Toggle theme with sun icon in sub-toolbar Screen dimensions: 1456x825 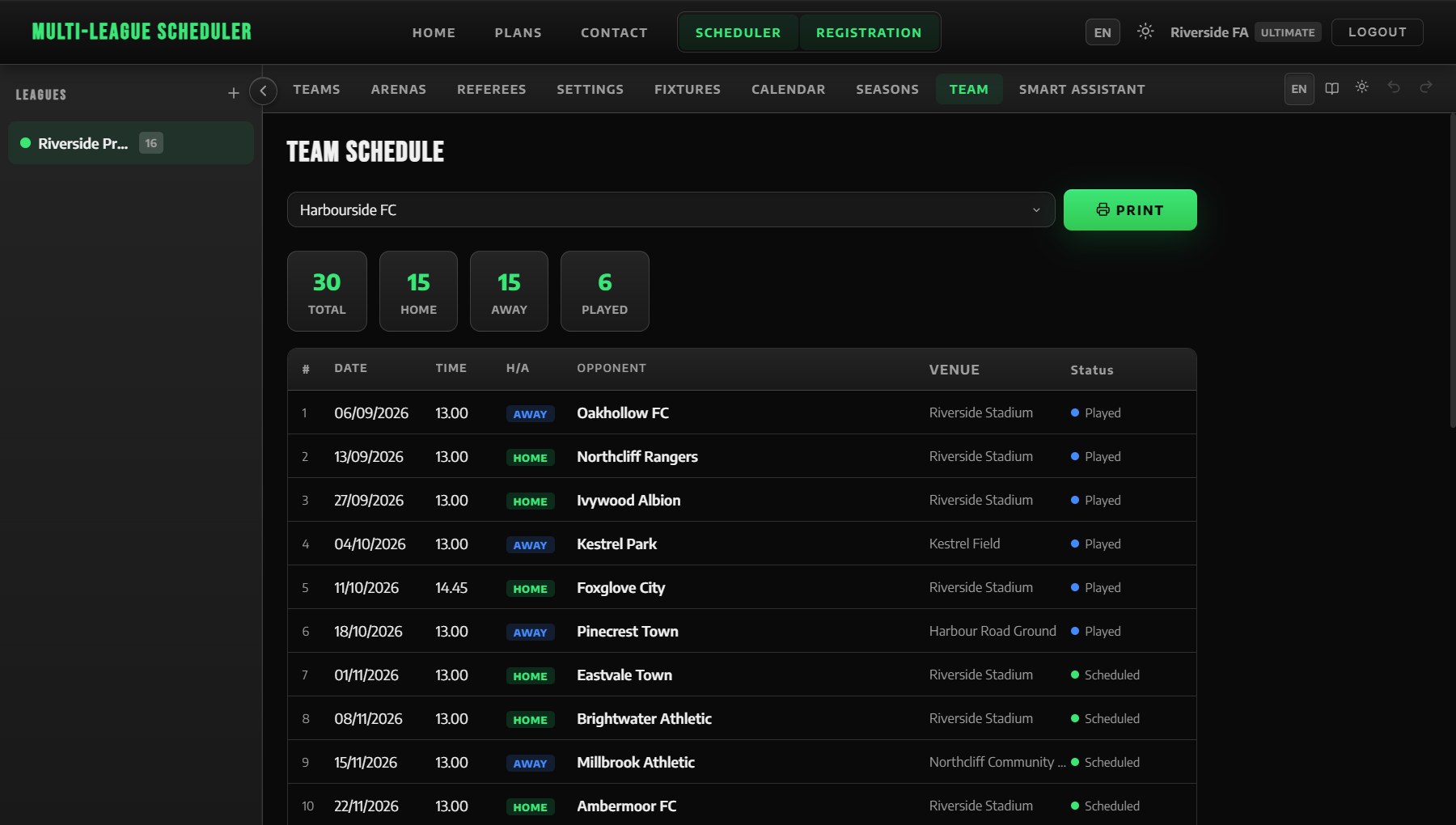(1362, 87)
